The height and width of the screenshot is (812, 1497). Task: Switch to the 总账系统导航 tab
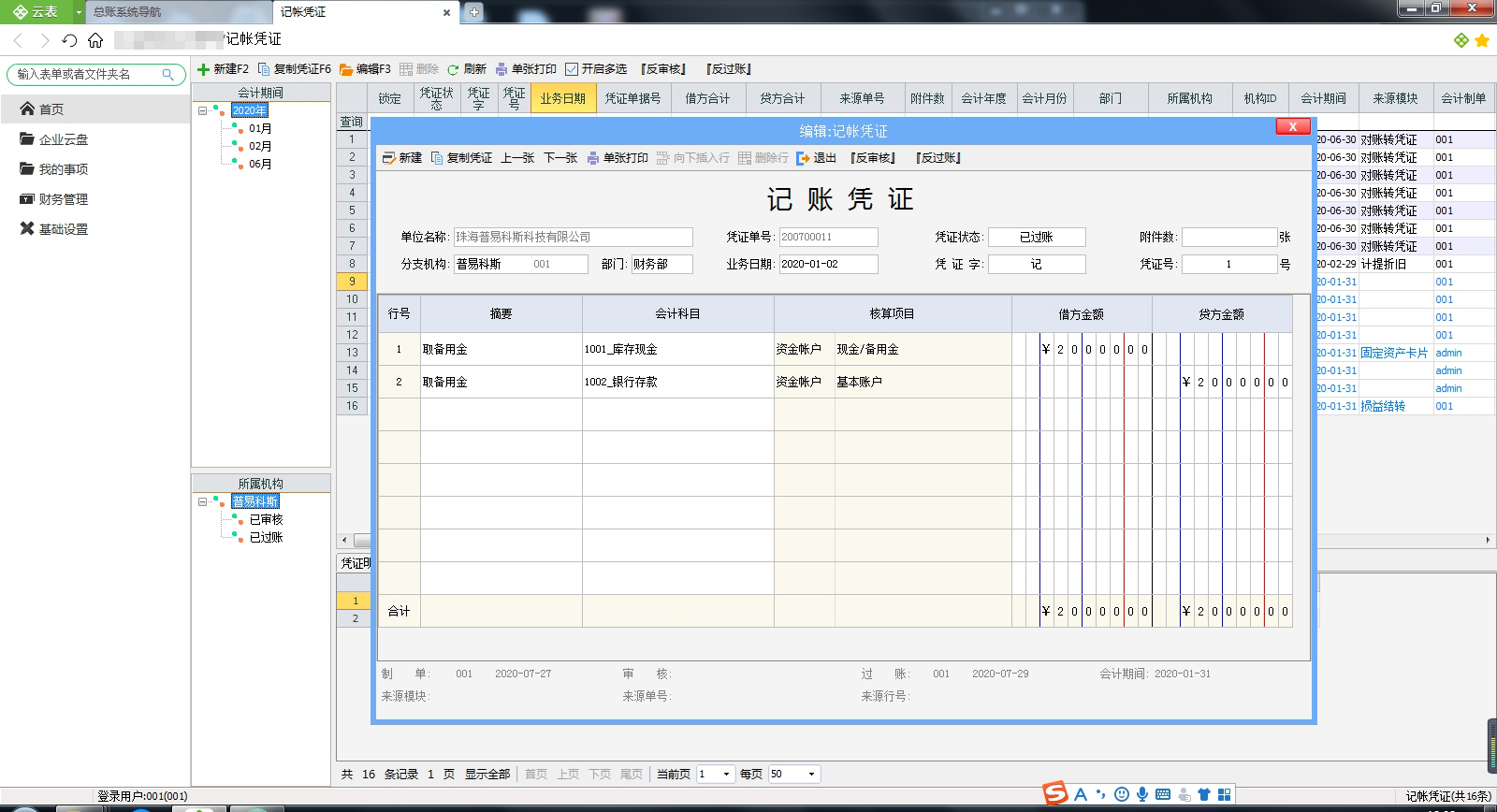tap(127, 12)
